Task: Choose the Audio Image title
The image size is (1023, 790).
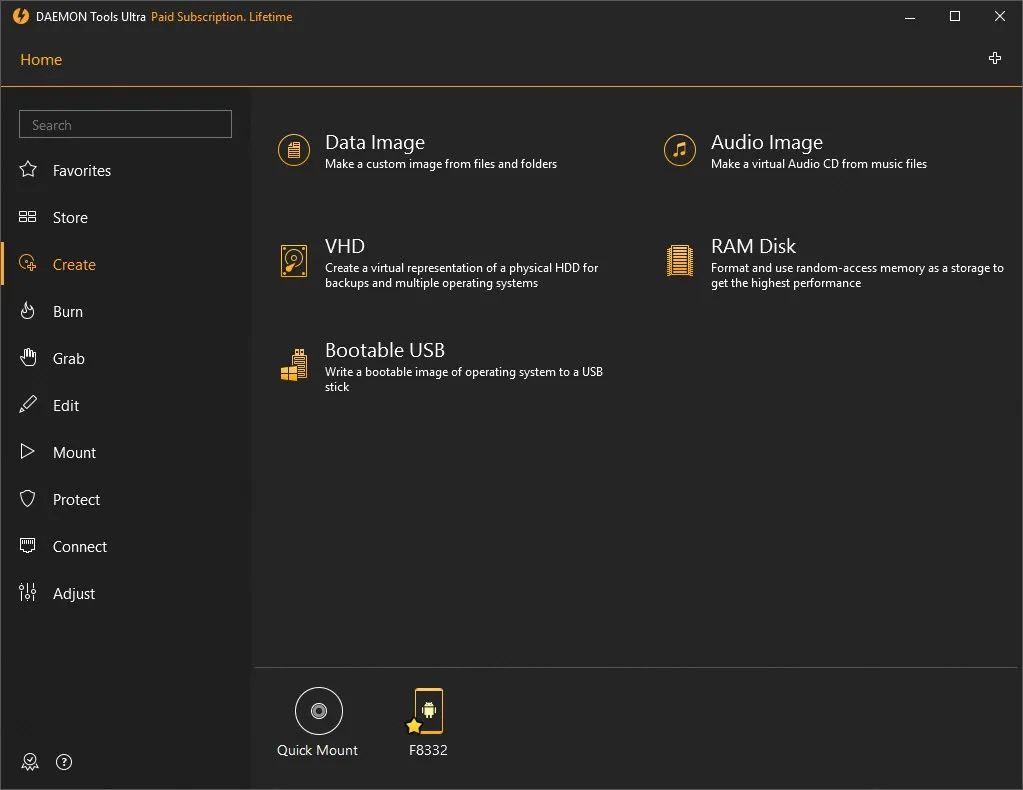Action: (x=767, y=142)
